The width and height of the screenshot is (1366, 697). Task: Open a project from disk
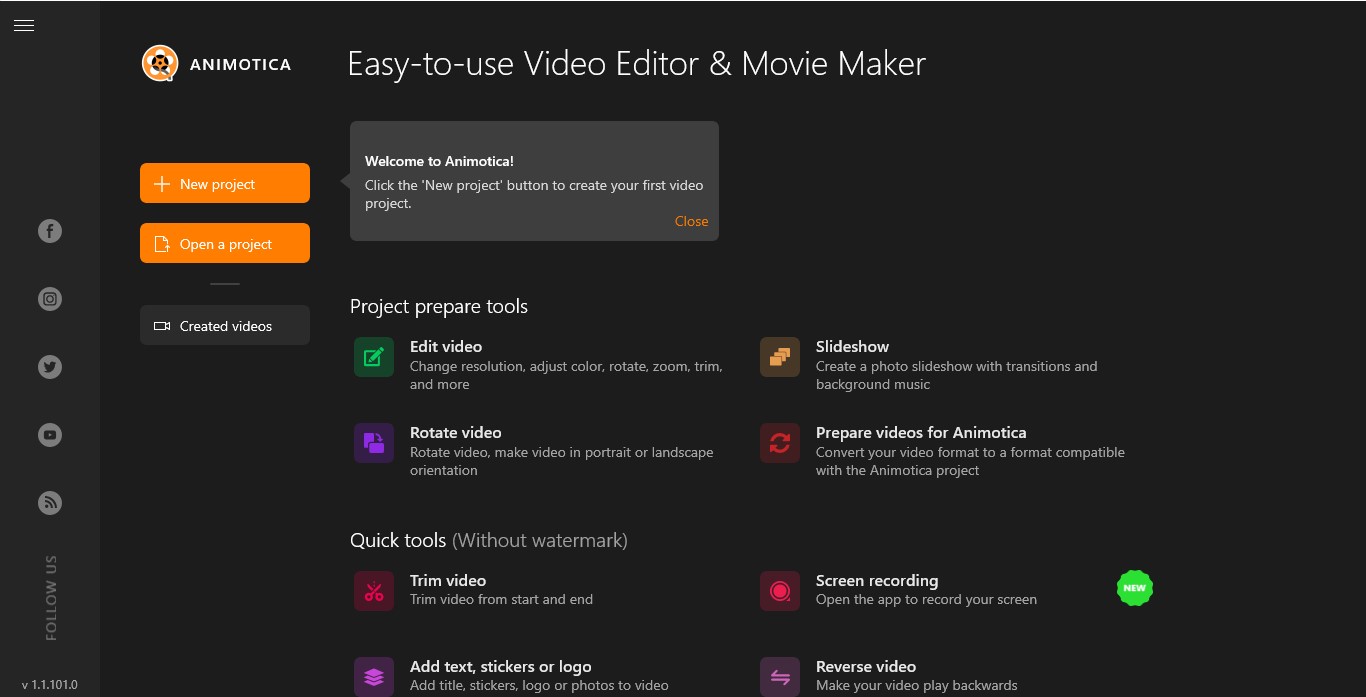[x=224, y=243]
